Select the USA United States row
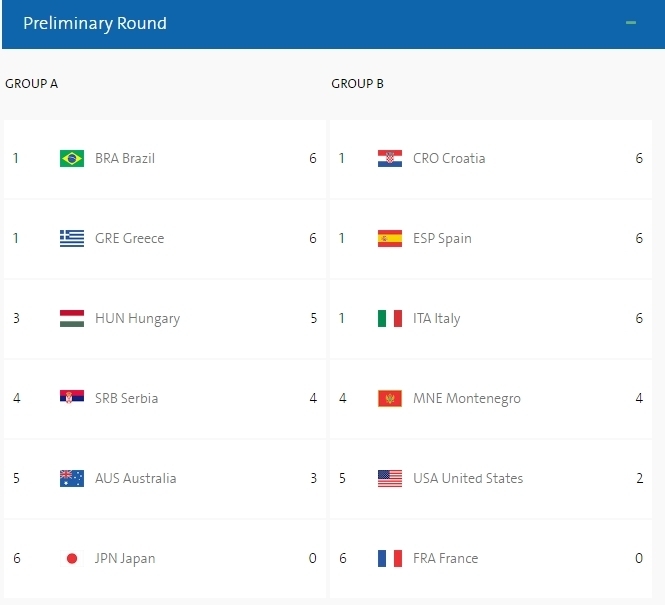This screenshot has height=605, width=665. coord(491,478)
